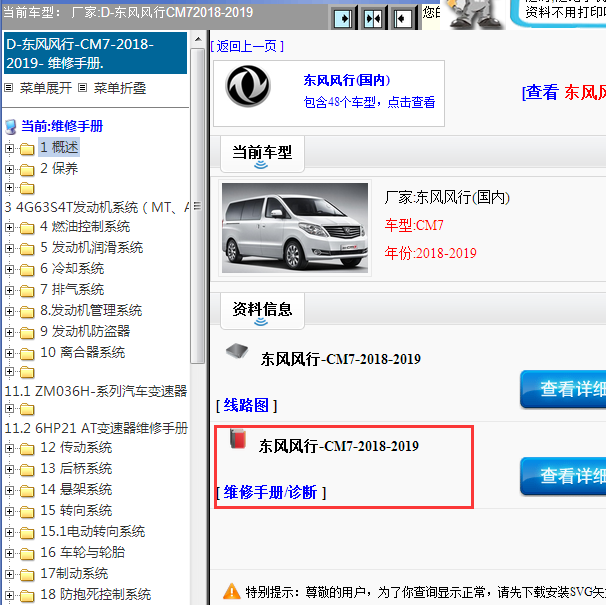Click the 查看 东风风行 link at right

point(564,92)
